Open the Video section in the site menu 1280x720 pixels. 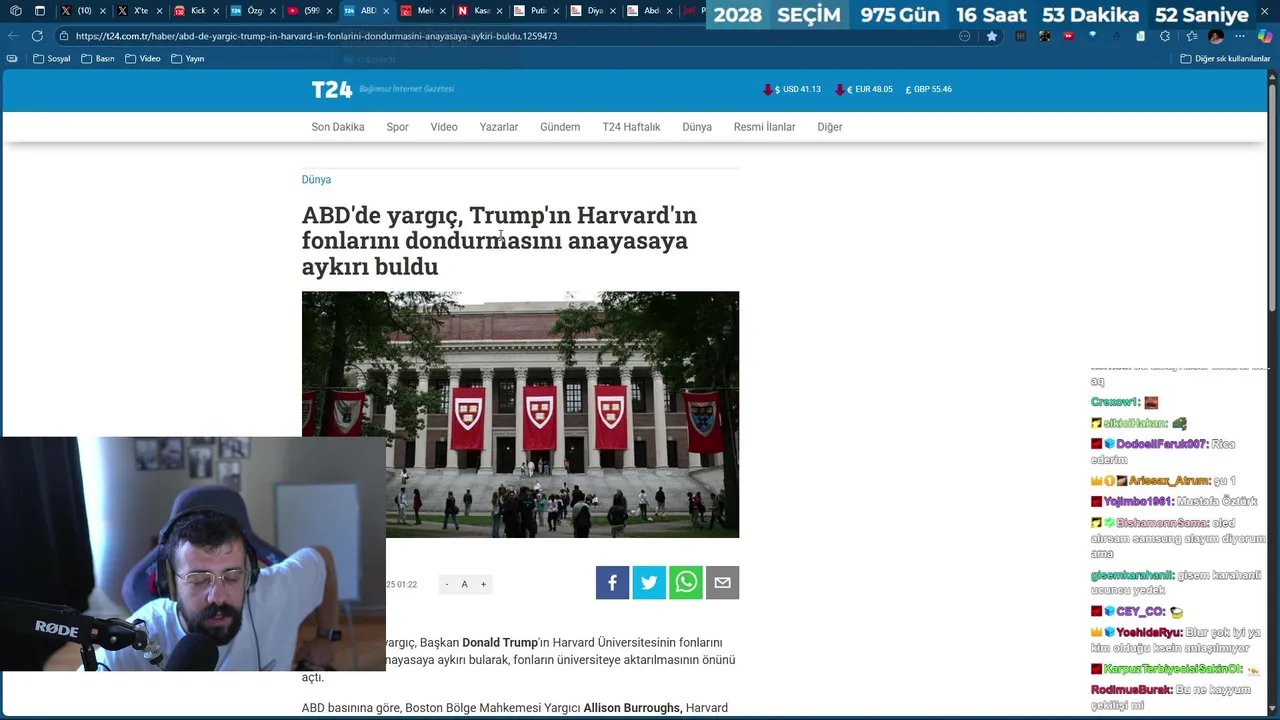[x=444, y=127]
